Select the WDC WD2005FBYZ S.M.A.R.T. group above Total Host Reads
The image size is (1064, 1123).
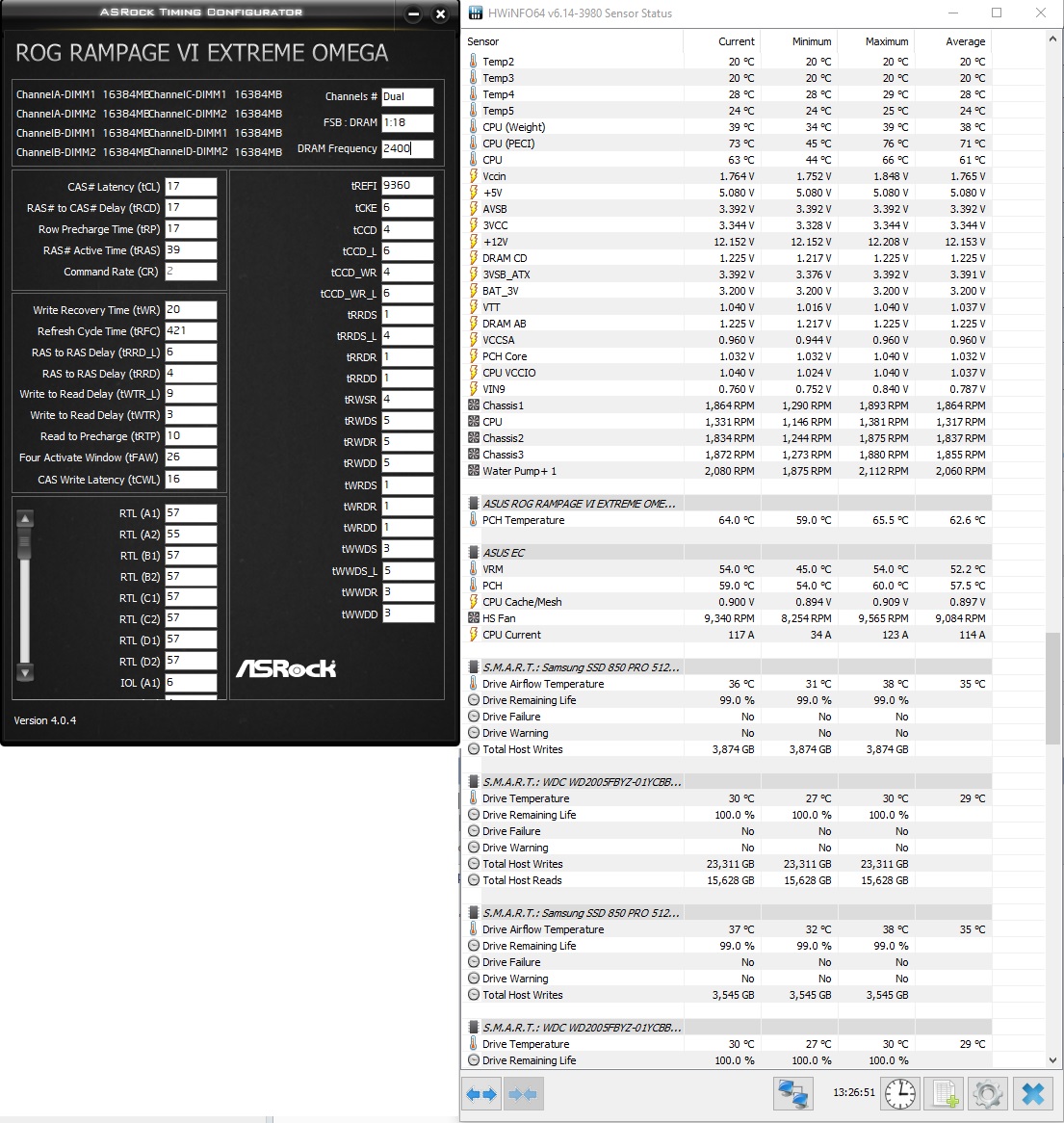point(582,782)
